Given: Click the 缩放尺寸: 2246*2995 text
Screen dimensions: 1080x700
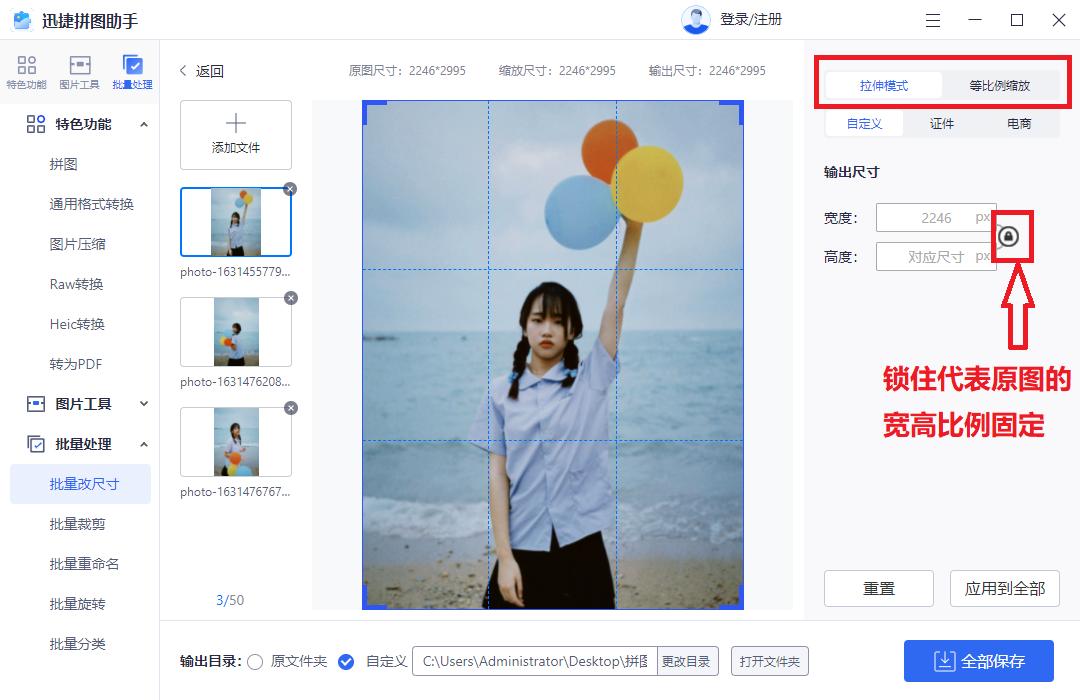Looking at the screenshot, I should coord(557,71).
